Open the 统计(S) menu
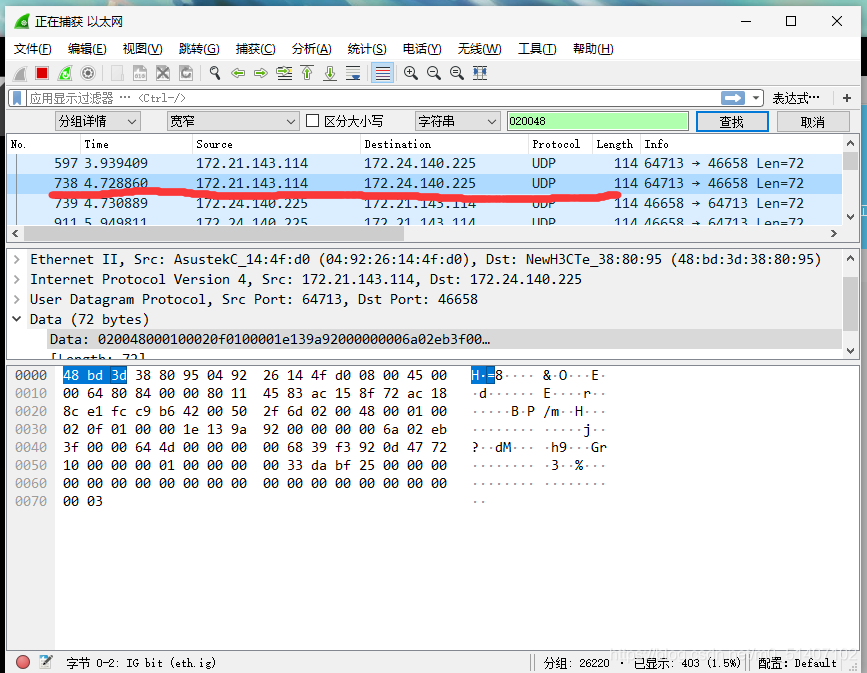This screenshot has height=673, width=867. 367,49
